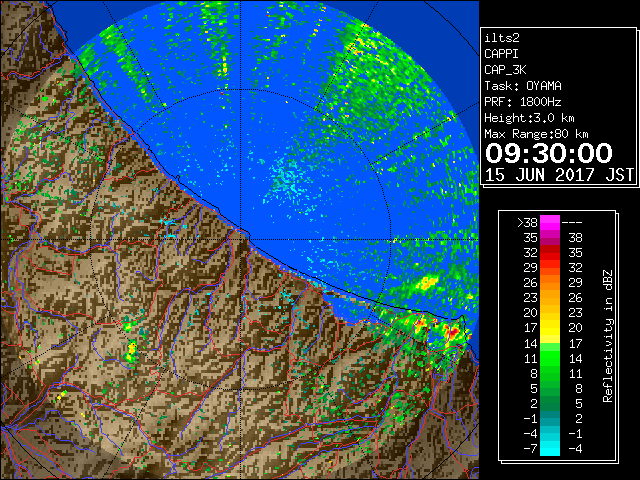Click the date '15 JUN 2017 JST'
This screenshot has height=480, width=640.
click(559, 175)
